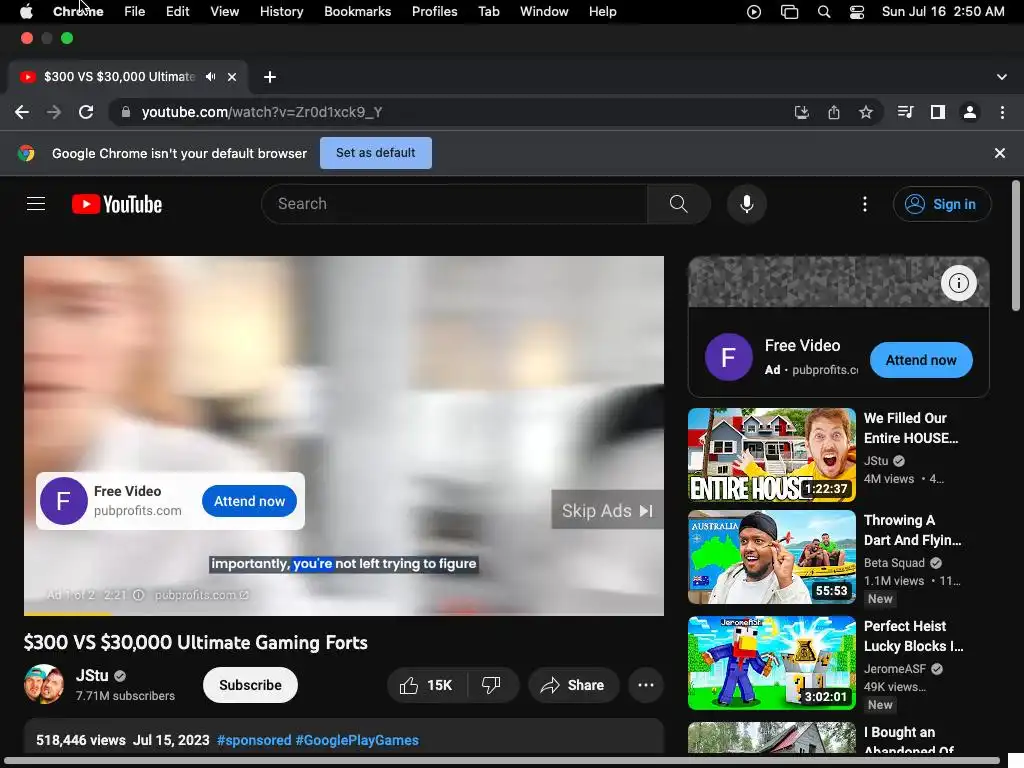This screenshot has width=1024, height=768.
Task: Go to YouTube home via logo
Action: coord(117,204)
